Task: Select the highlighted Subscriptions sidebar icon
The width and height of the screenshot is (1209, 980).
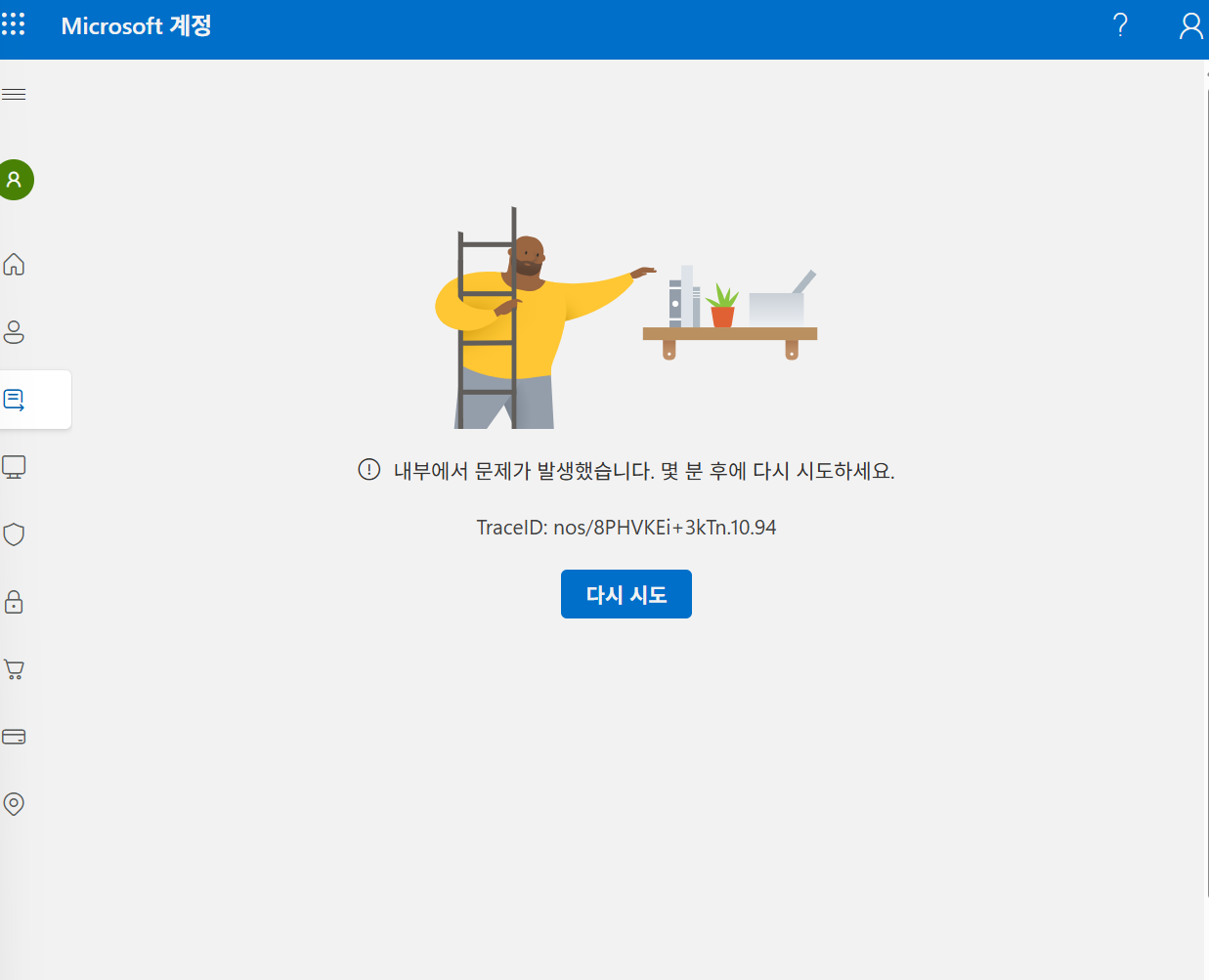Action: [14, 400]
